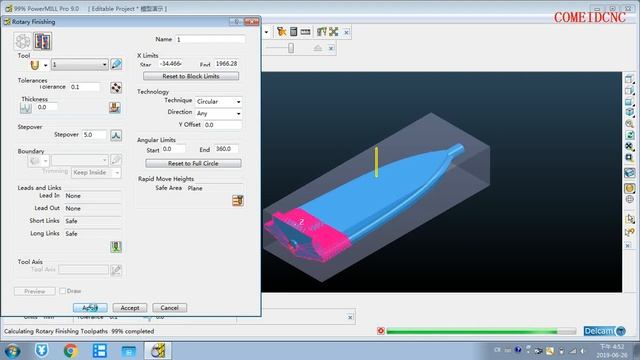Open Google Chrome from taskbar

[x=71, y=351]
